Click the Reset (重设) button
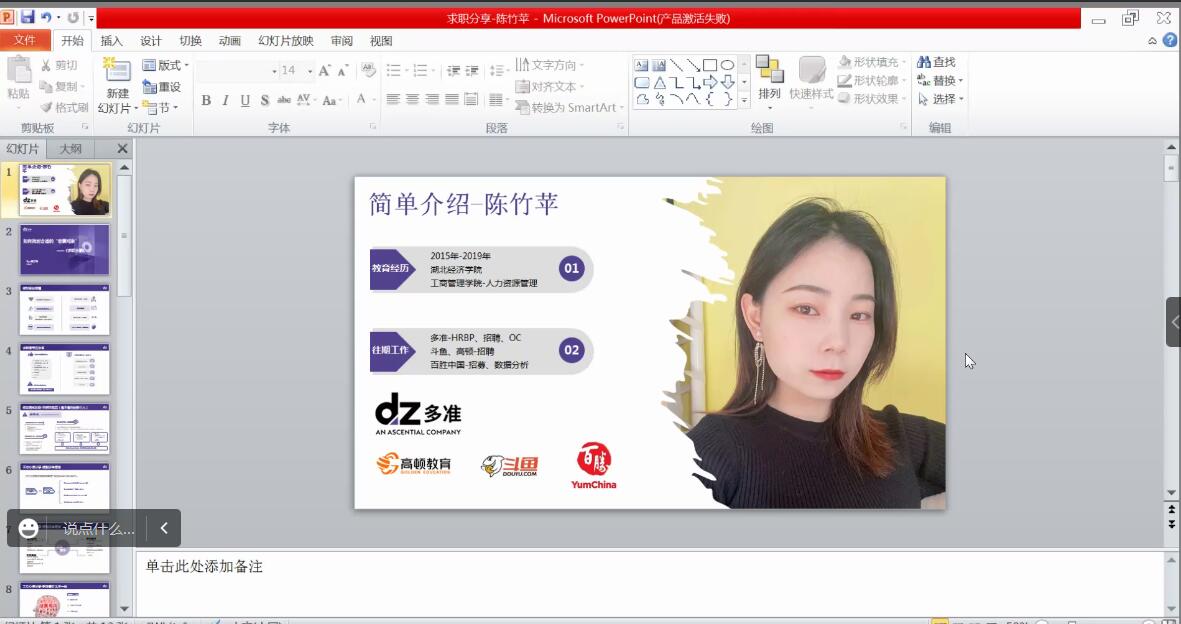The width and height of the screenshot is (1181, 624). tap(162, 87)
